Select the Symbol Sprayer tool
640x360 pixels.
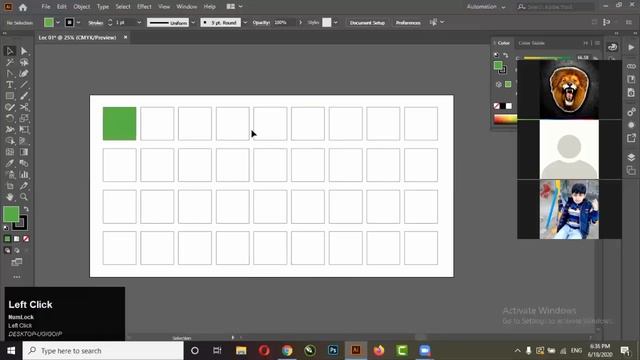click(10, 175)
